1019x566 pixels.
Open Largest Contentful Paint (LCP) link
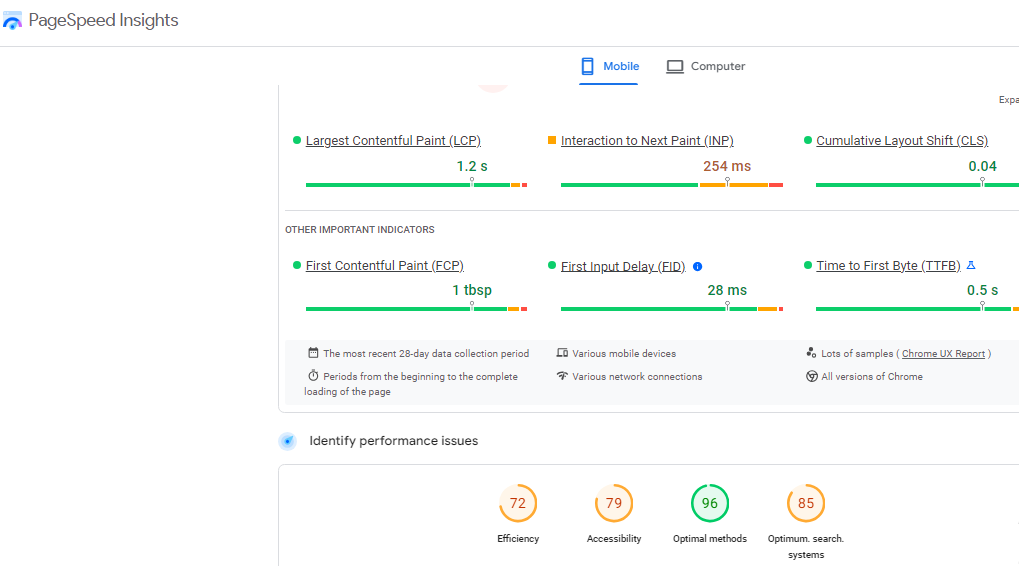[393, 140]
